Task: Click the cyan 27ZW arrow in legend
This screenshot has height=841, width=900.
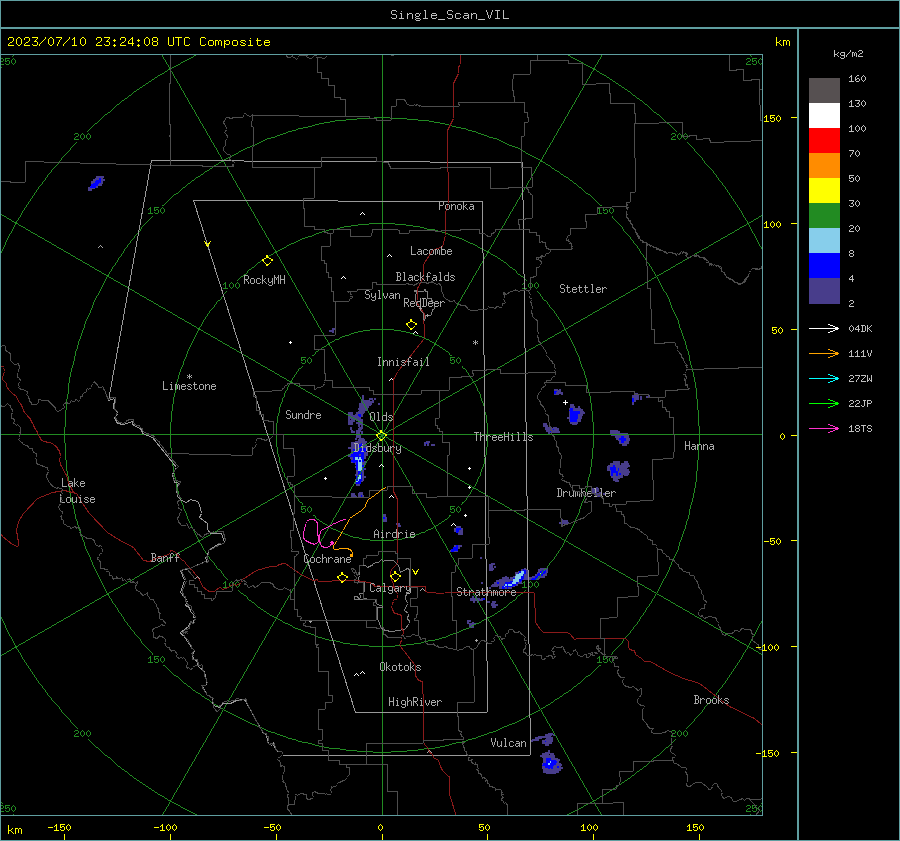Action: [824, 379]
